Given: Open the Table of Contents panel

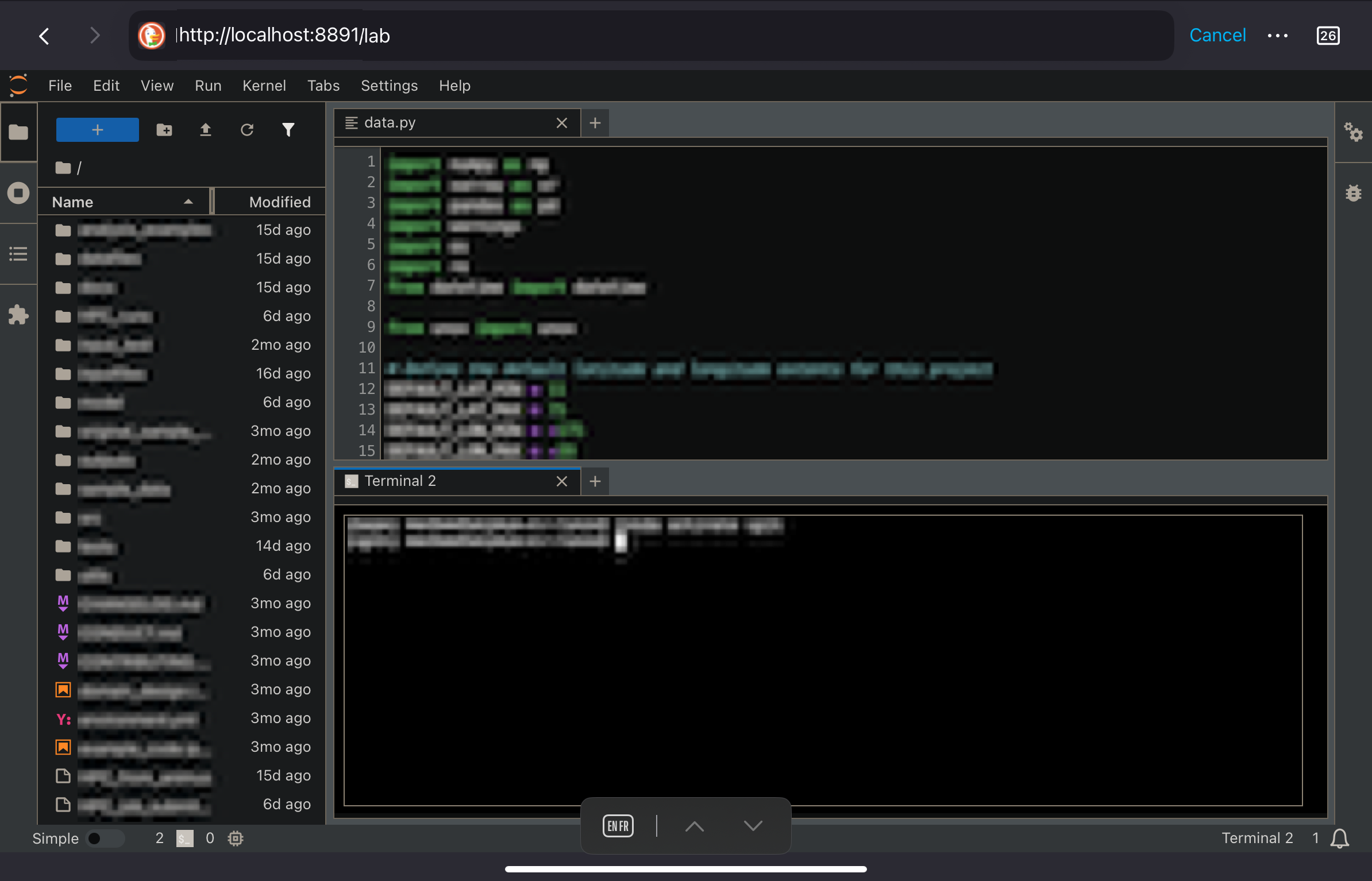Looking at the screenshot, I should (x=18, y=254).
